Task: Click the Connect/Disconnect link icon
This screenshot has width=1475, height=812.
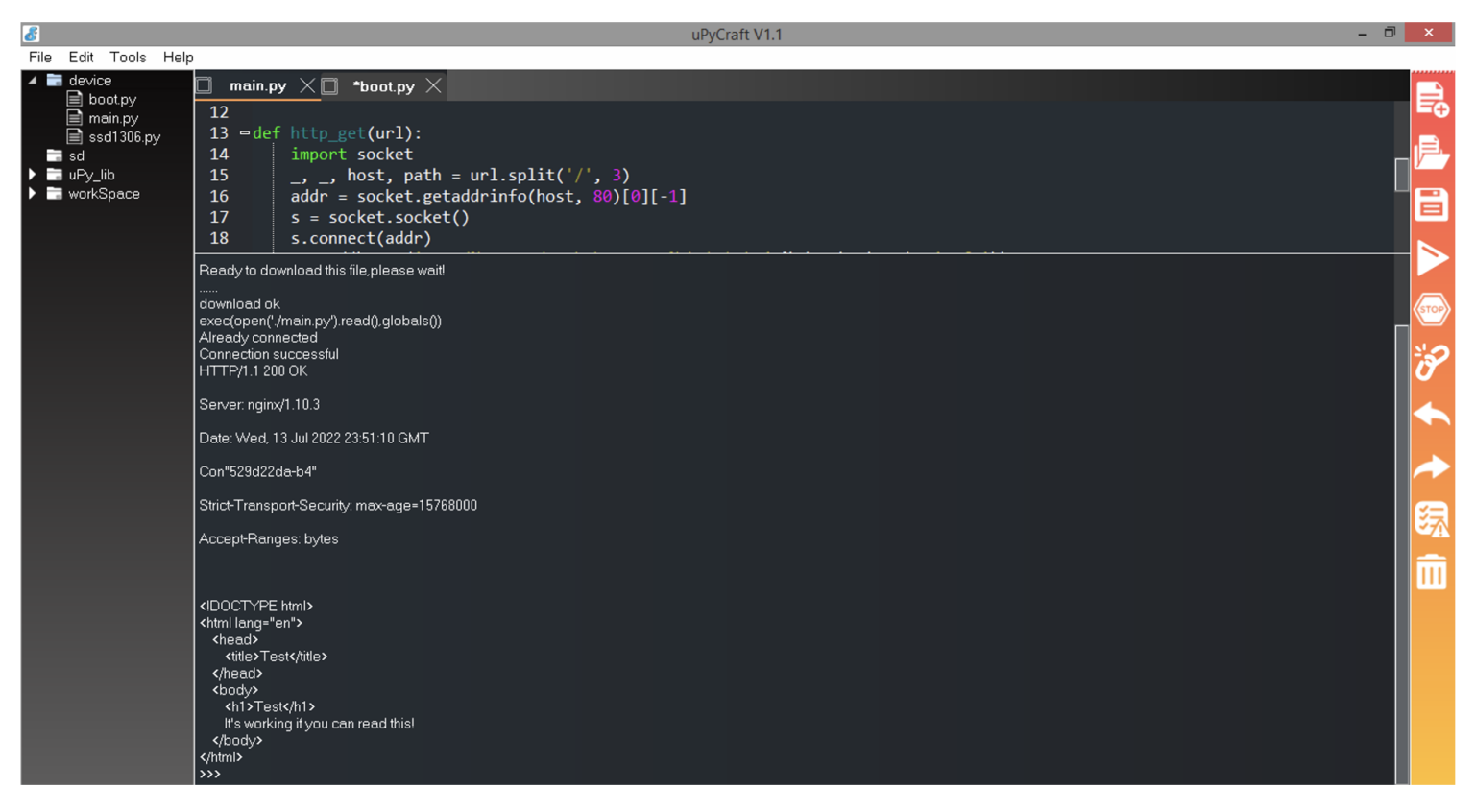Action: (x=1431, y=362)
